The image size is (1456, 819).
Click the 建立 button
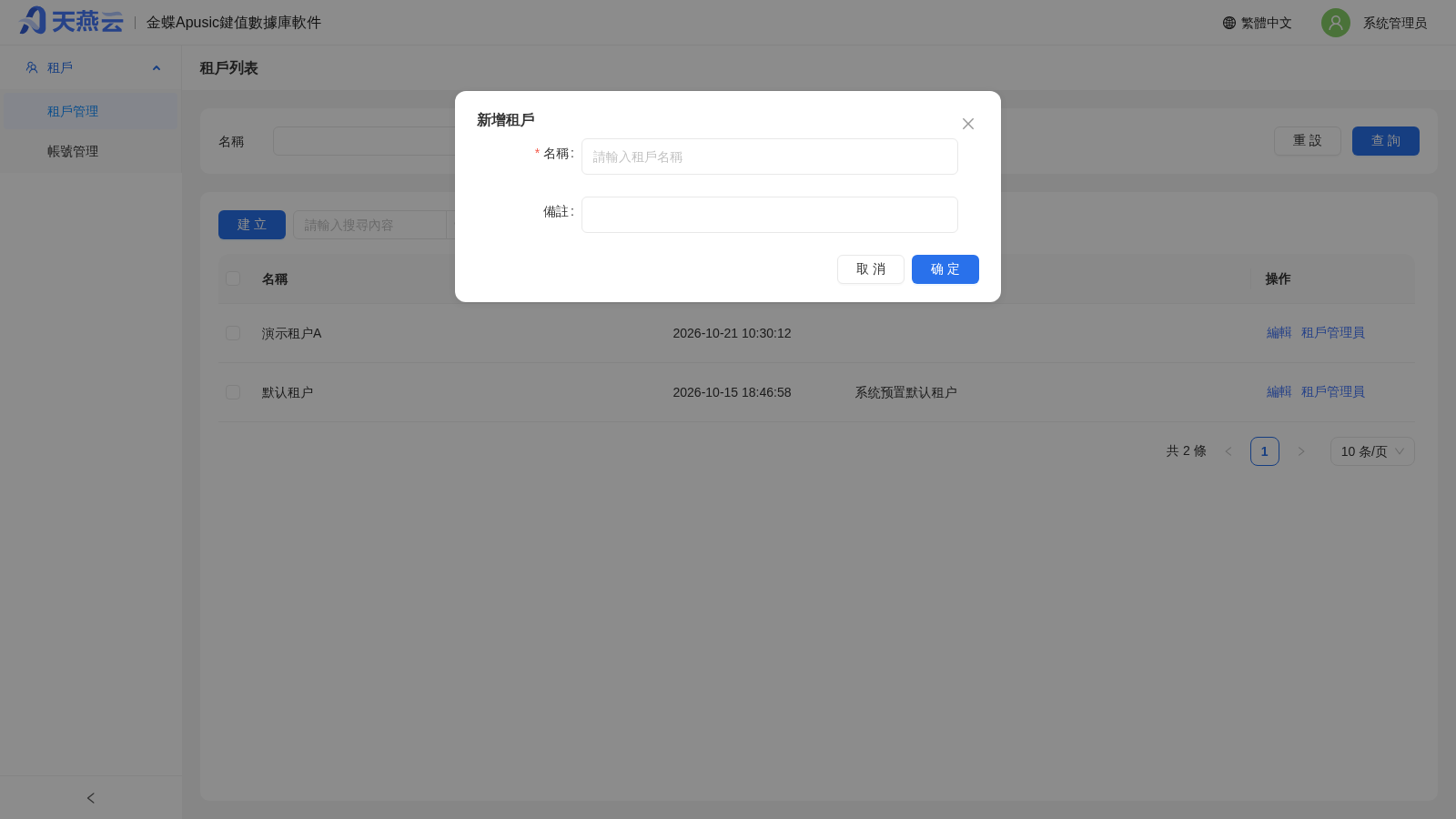pos(252,225)
